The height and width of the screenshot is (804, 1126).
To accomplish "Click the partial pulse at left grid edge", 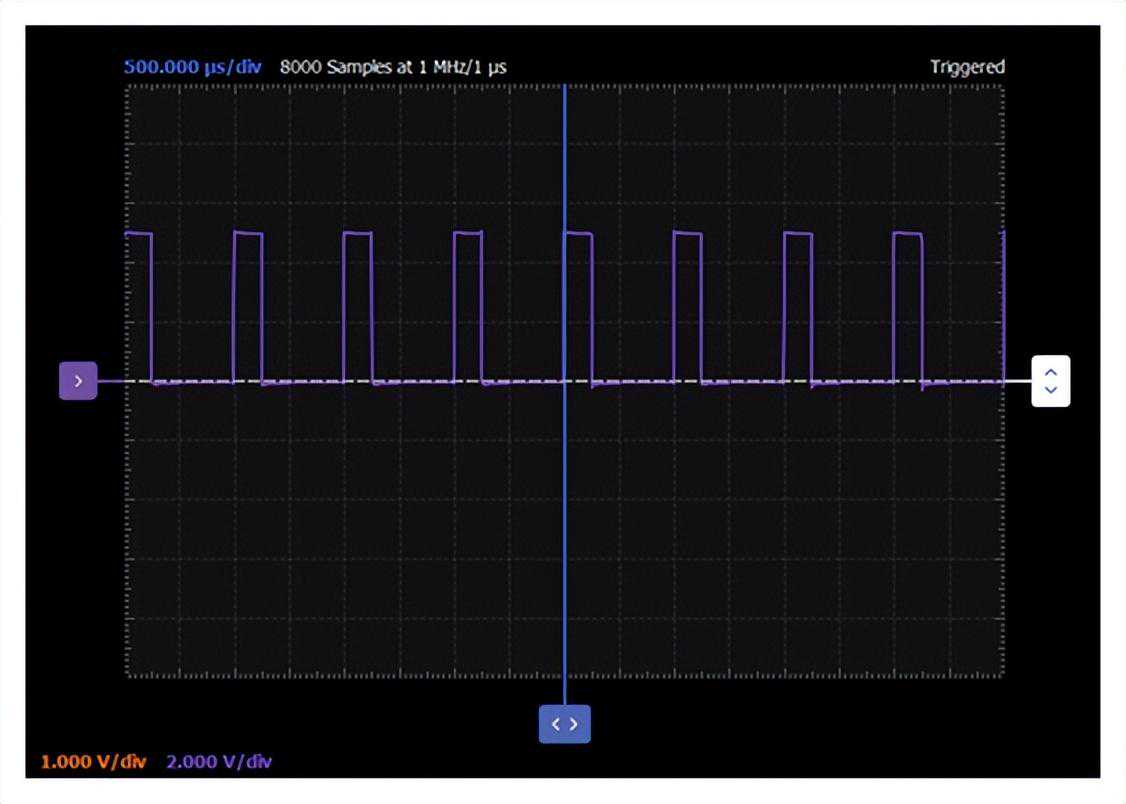I will 138,233.
